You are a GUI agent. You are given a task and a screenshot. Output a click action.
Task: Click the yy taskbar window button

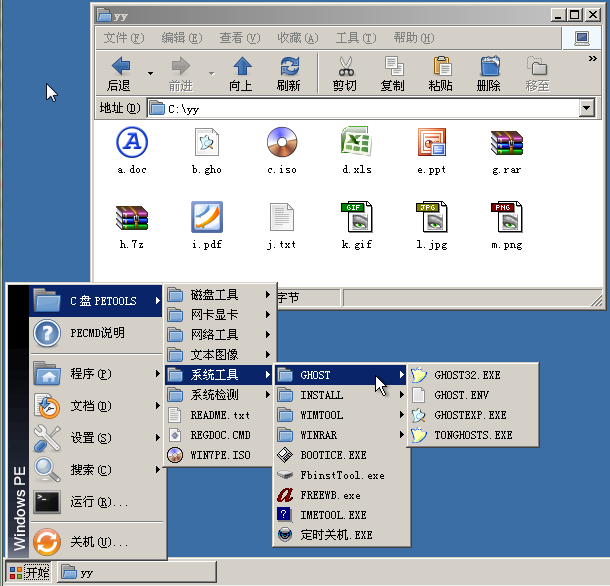pos(137,572)
